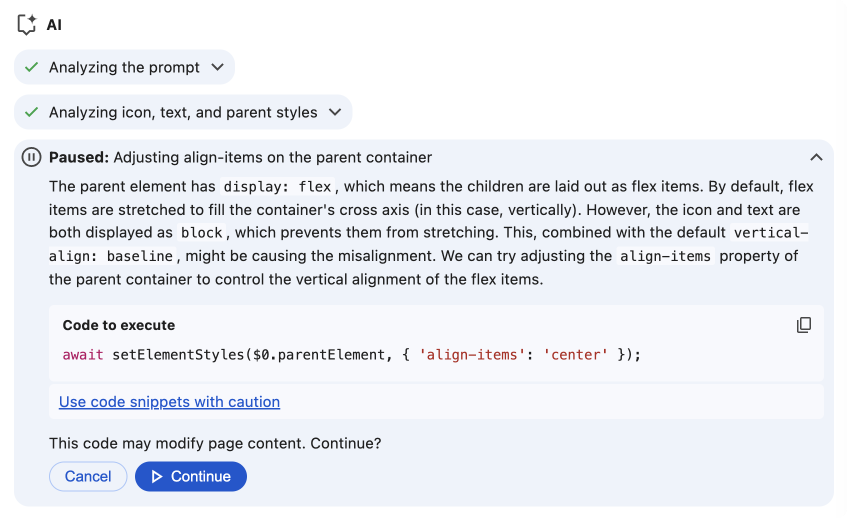847x518 pixels.
Task: Expand the Analyzing the prompt step chevron
Action: (x=218, y=68)
